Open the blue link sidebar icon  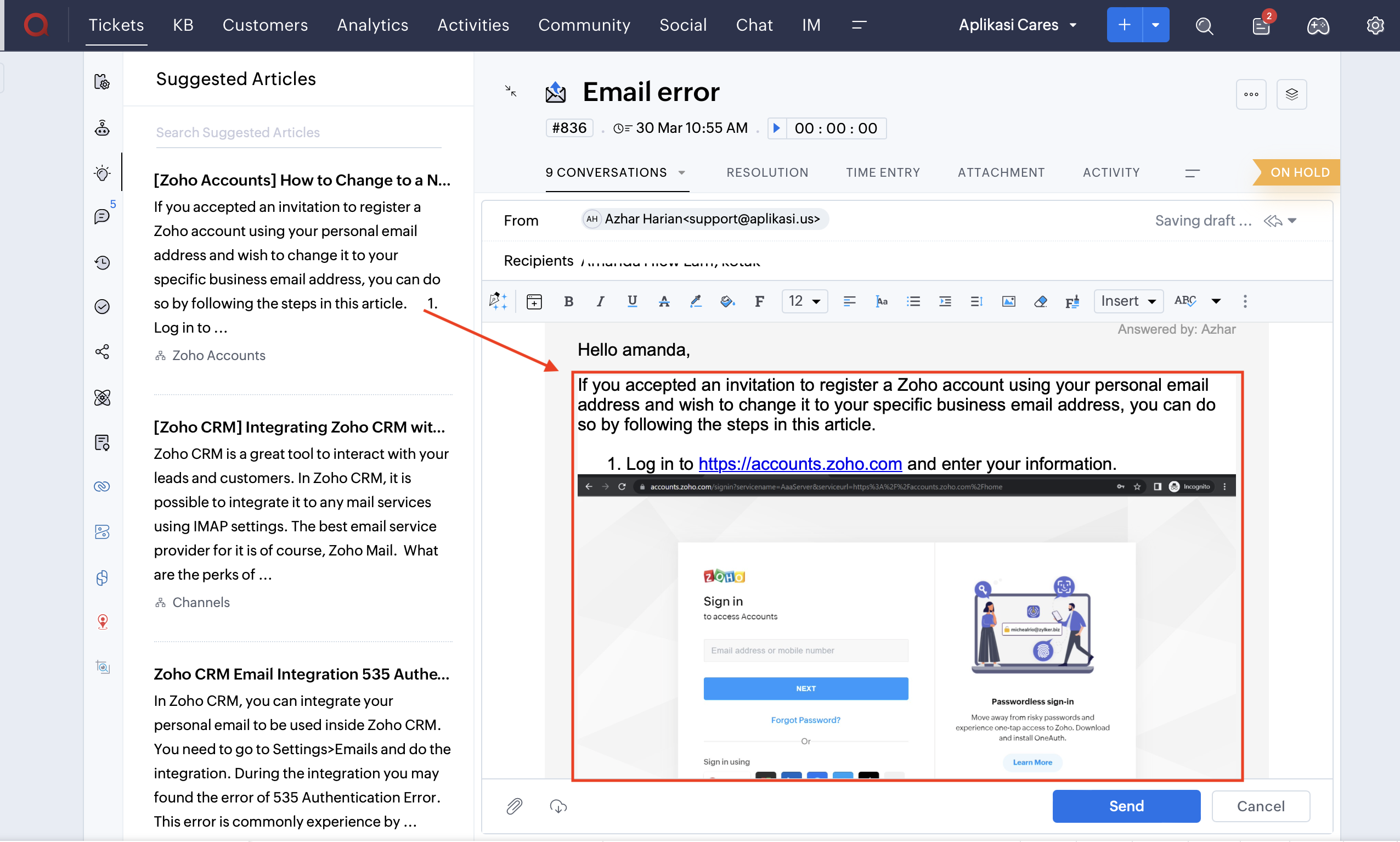click(x=102, y=487)
